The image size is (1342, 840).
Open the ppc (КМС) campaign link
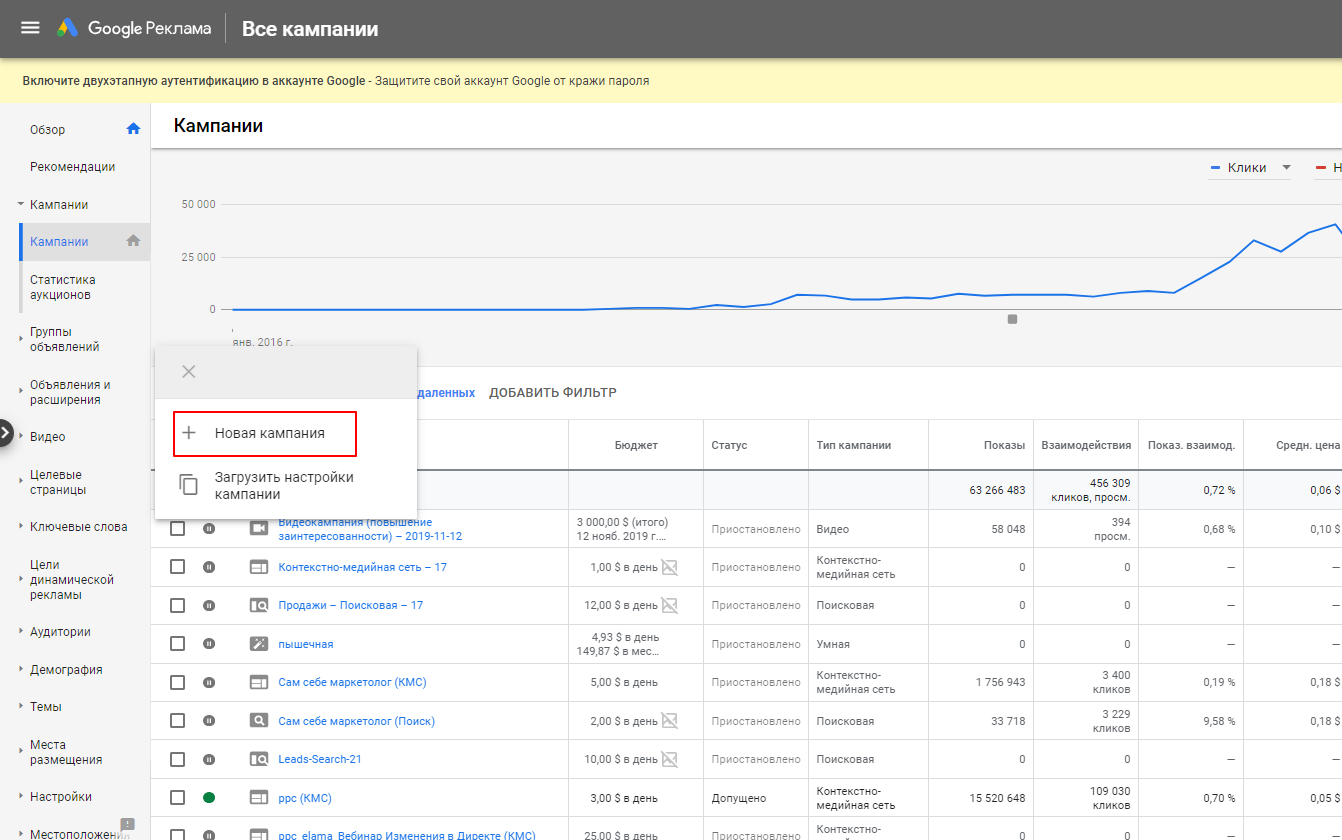tap(305, 798)
